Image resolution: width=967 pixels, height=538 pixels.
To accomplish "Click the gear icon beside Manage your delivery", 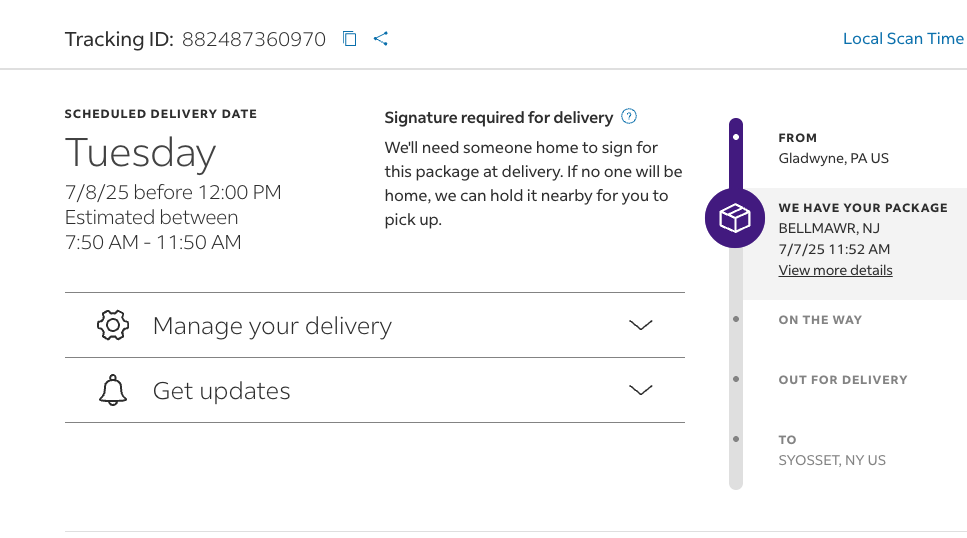I will [113, 325].
